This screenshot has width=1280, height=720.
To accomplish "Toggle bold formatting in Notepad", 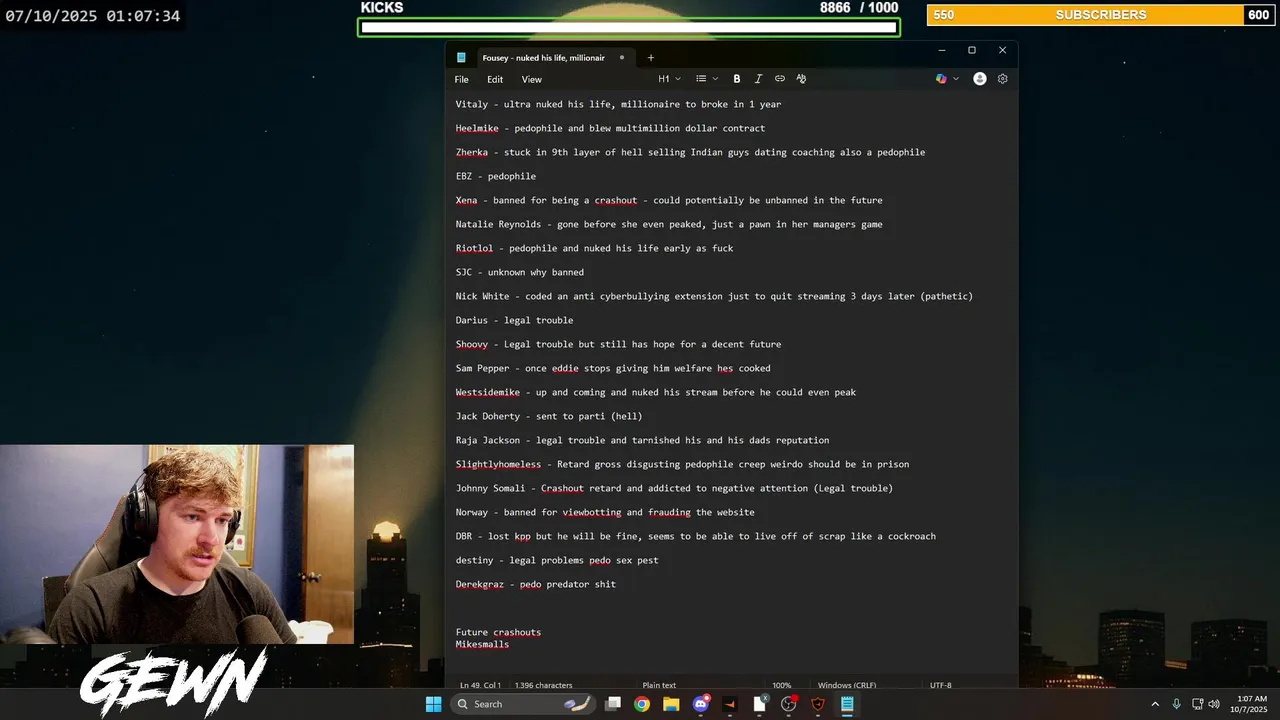I will [x=737, y=79].
